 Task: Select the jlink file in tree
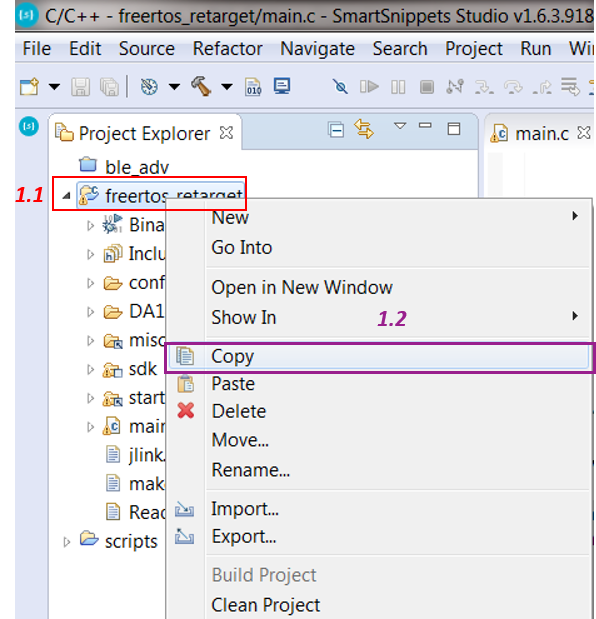[135, 455]
